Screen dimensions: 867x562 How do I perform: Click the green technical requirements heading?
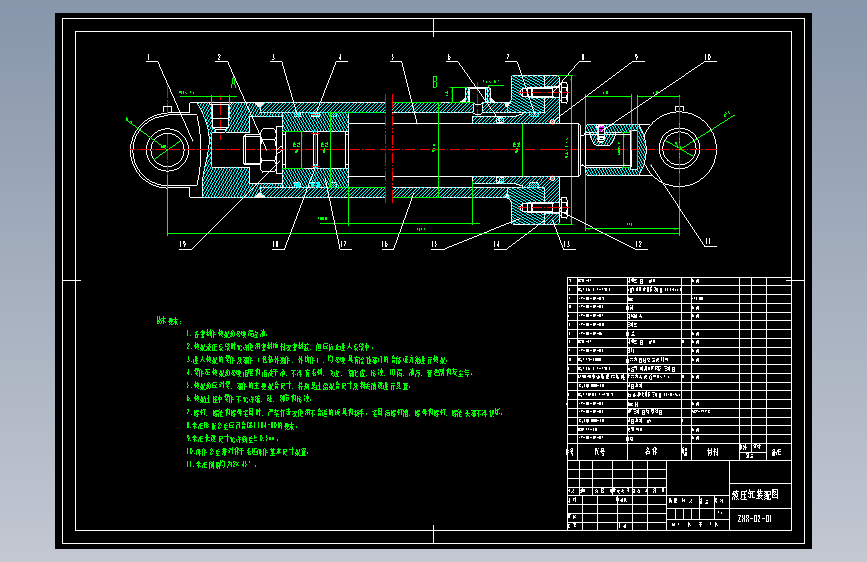tap(169, 321)
